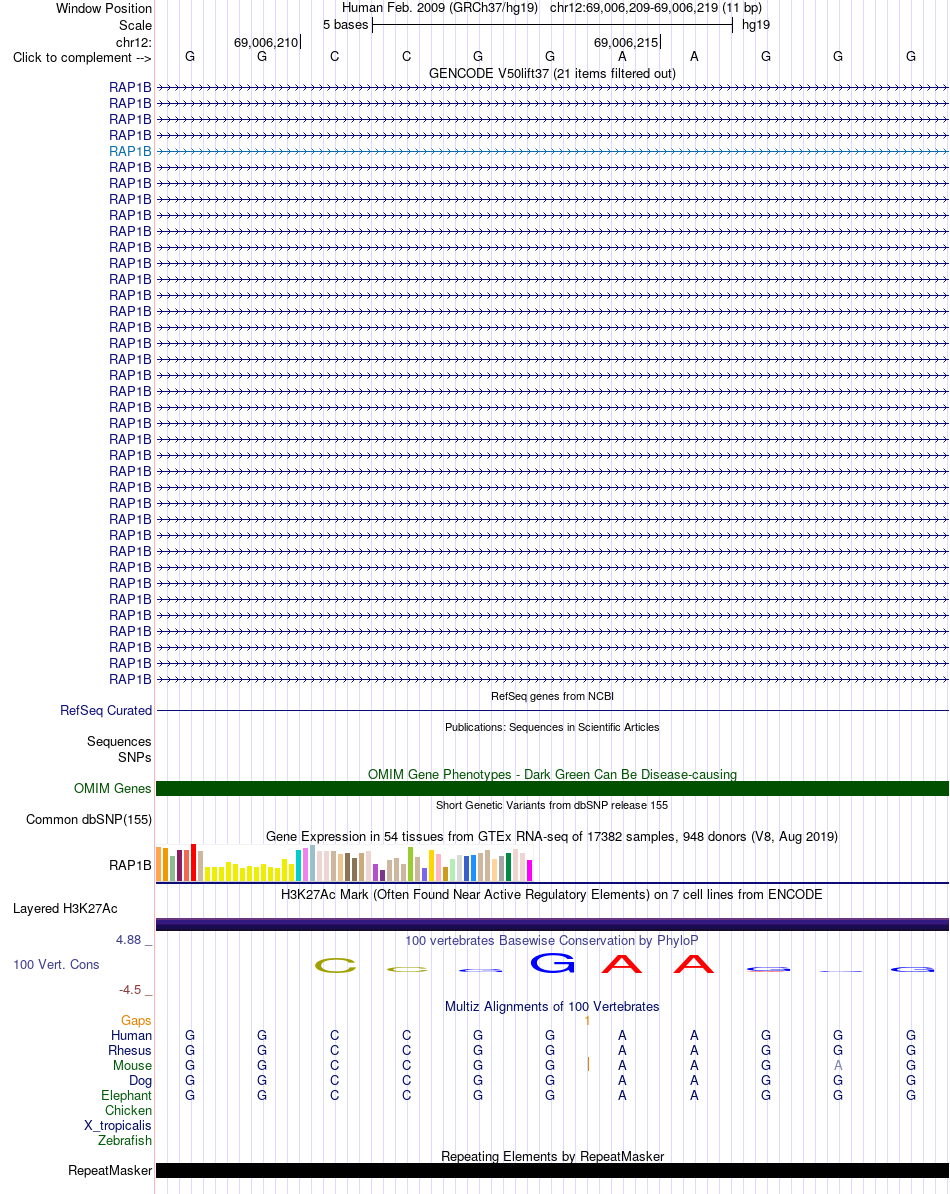Click the light-blue highlighted RAP1B transcript label
950x1194 pixels.
[x=130, y=152]
